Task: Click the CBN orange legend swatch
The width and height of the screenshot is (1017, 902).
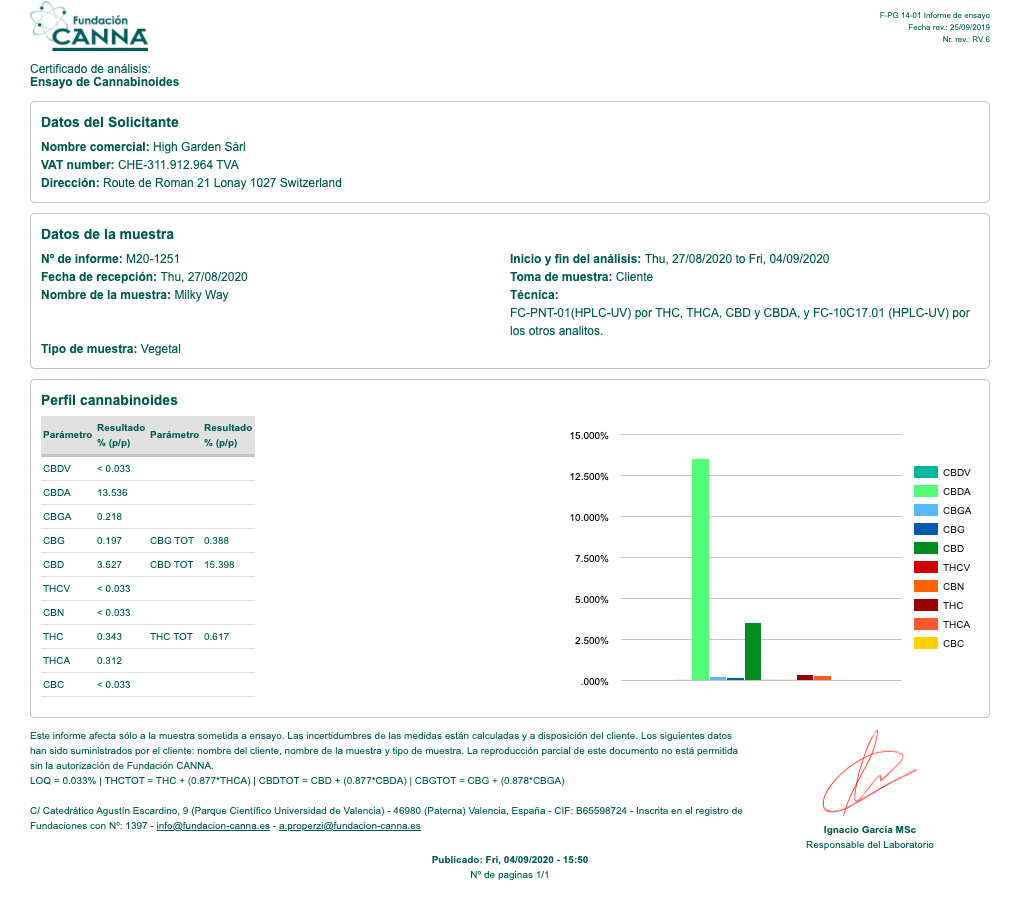Action: coord(926,586)
